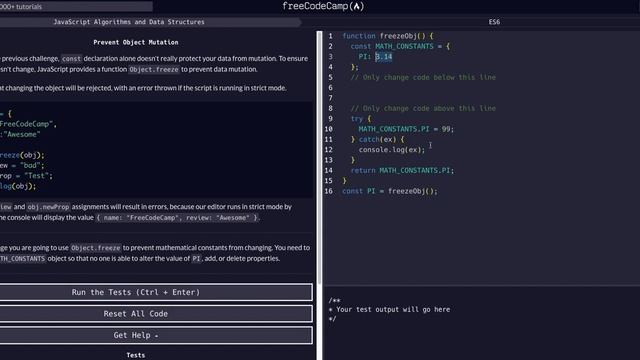The height and width of the screenshot is (360, 640).
Task: Open the ES6 breadcrumb link
Action: pyautogui.click(x=494, y=22)
